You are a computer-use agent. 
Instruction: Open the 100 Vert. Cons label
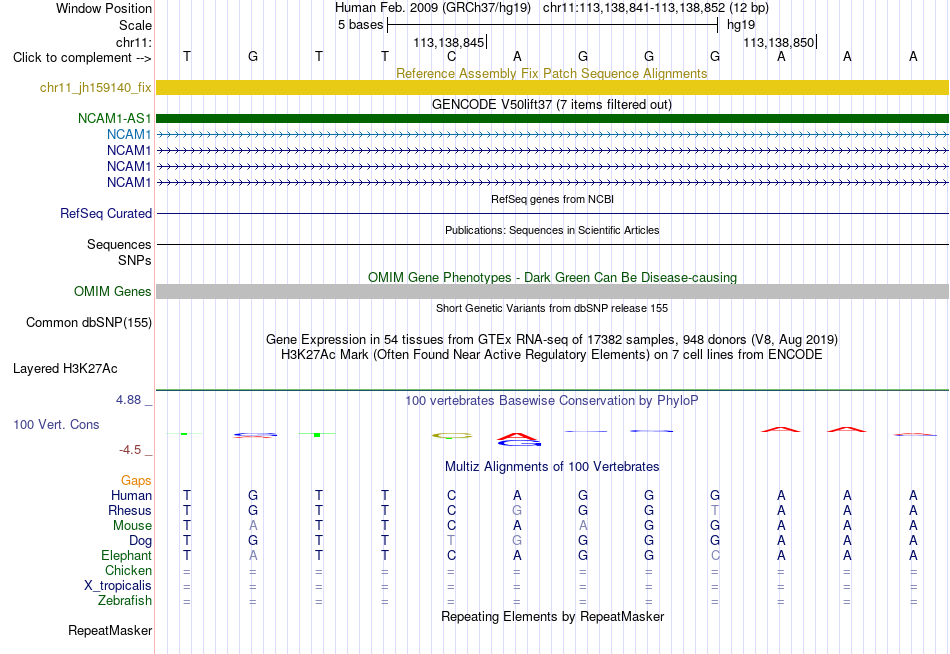[x=56, y=424]
